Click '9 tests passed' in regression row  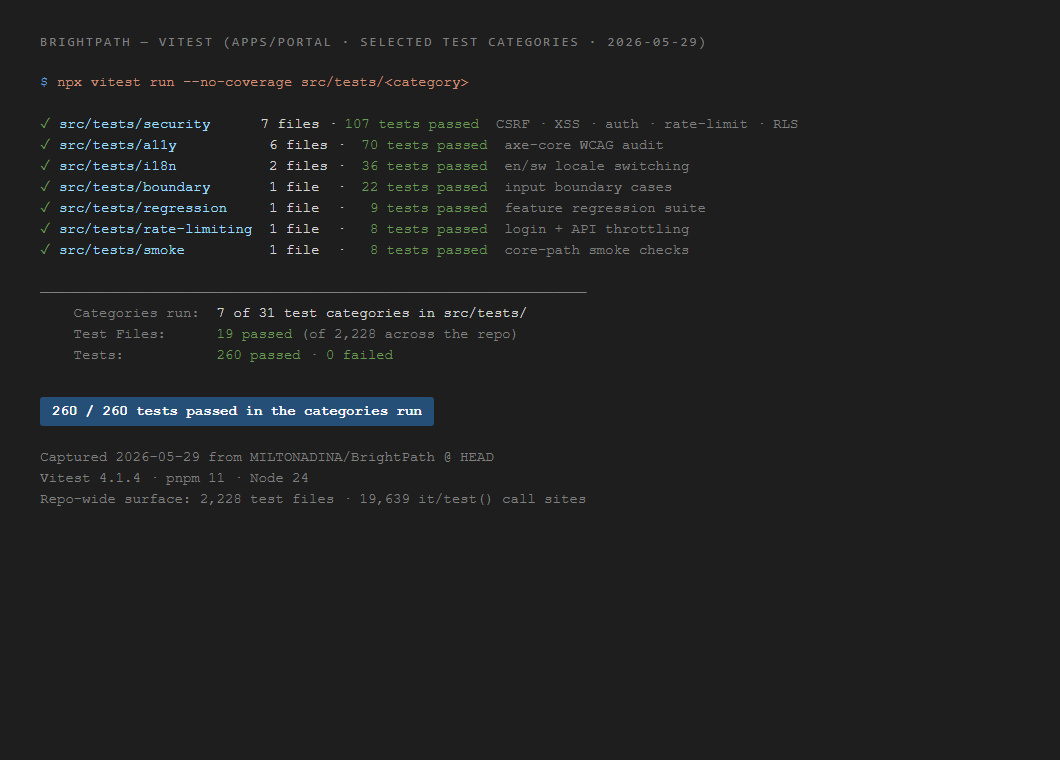(429, 208)
